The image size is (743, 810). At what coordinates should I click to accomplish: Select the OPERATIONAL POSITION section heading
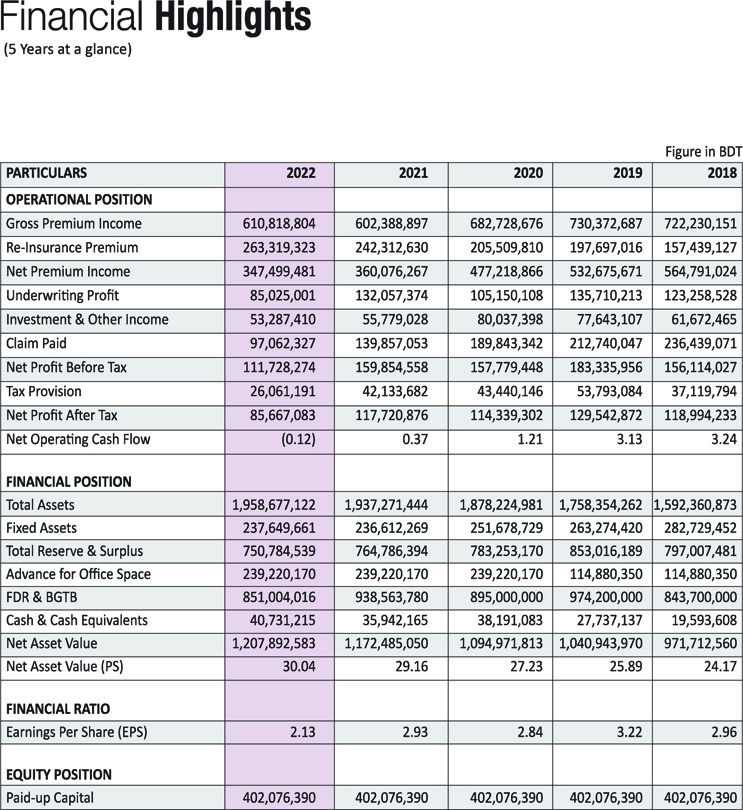click(x=79, y=199)
